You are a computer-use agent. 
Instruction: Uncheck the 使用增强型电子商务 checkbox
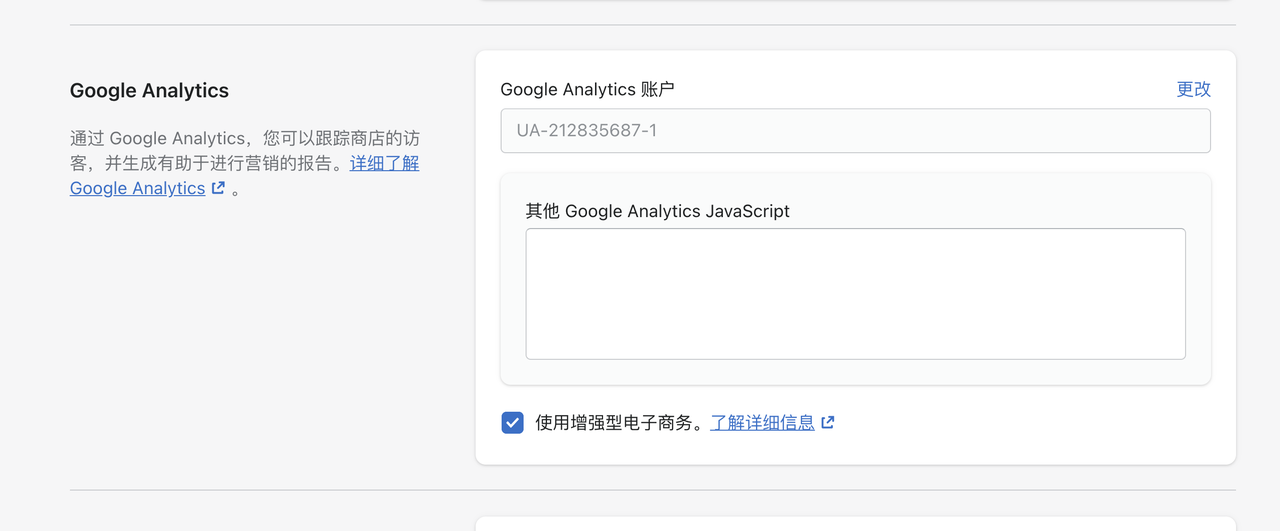click(x=512, y=423)
